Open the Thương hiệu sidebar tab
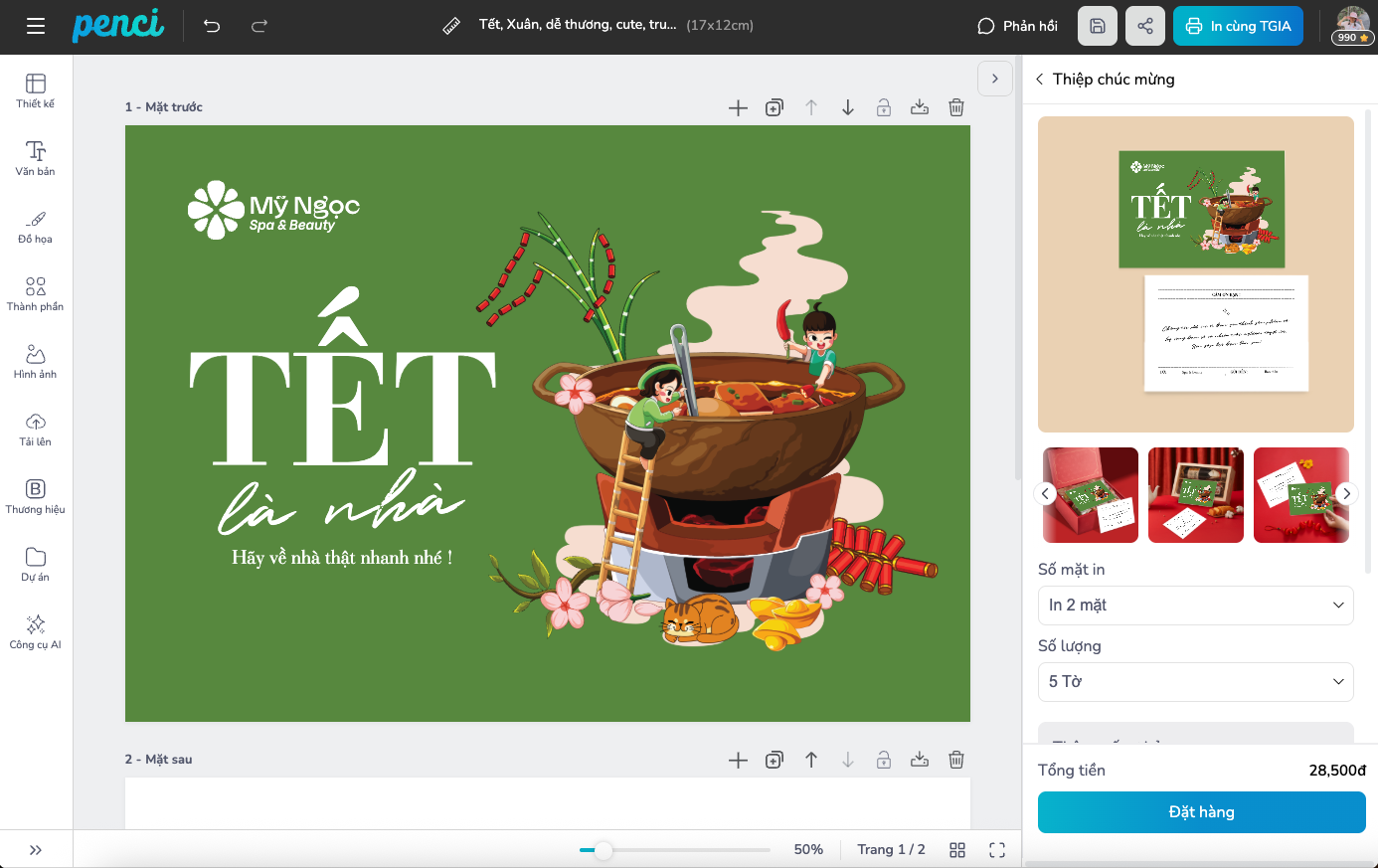Image resolution: width=1378 pixels, height=868 pixels. [36, 496]
